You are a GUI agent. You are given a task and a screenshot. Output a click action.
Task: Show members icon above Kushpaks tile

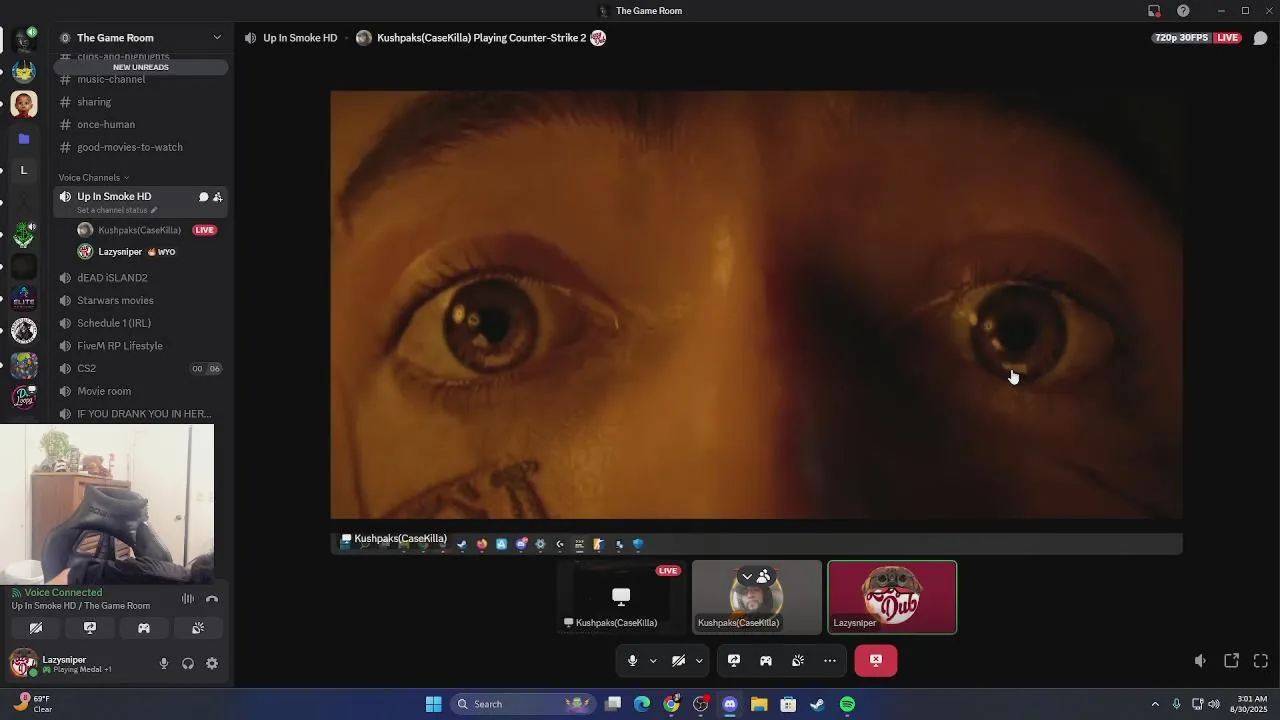tap(764, 577)
